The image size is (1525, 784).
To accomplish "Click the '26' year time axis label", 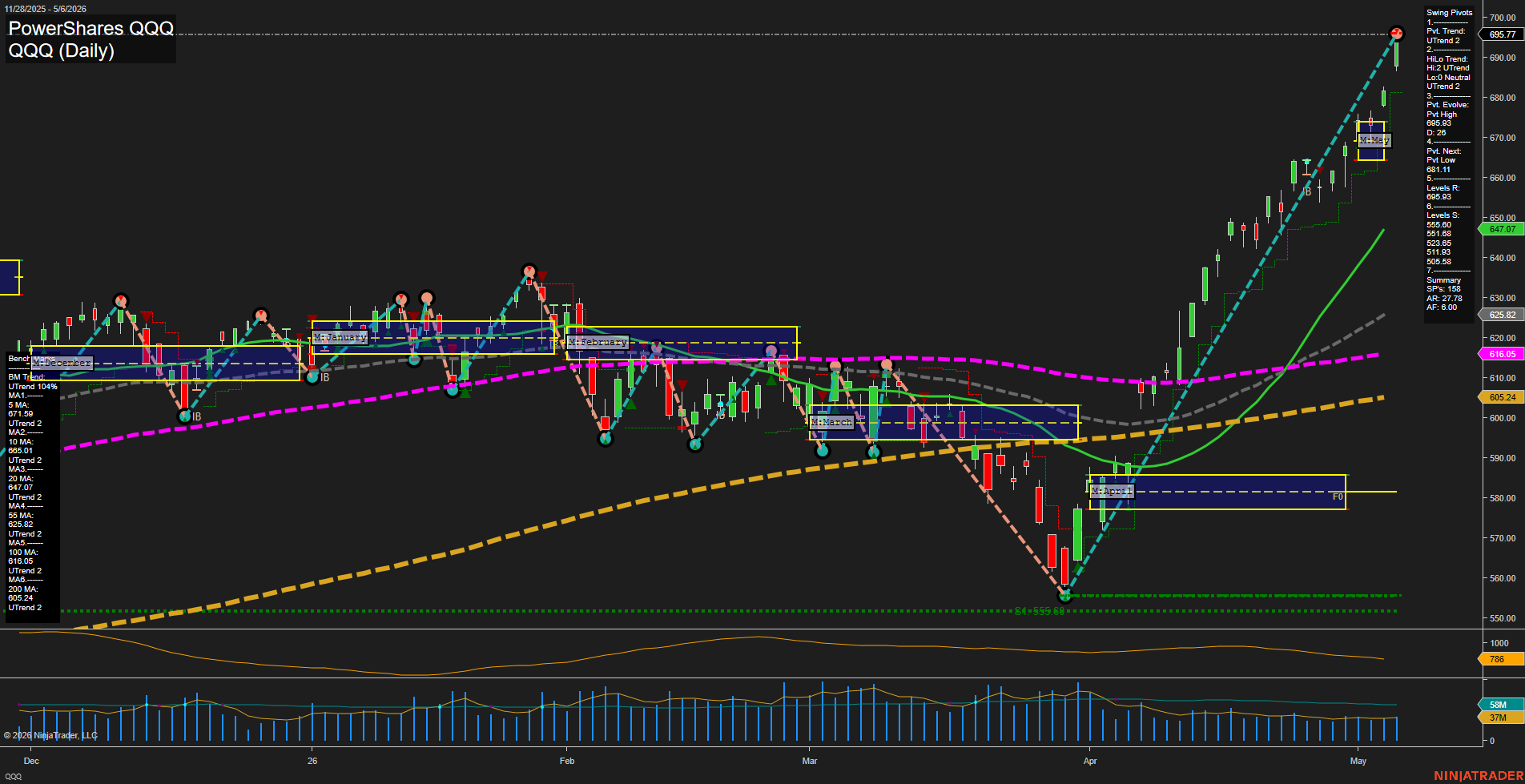I will click(312, 761).
